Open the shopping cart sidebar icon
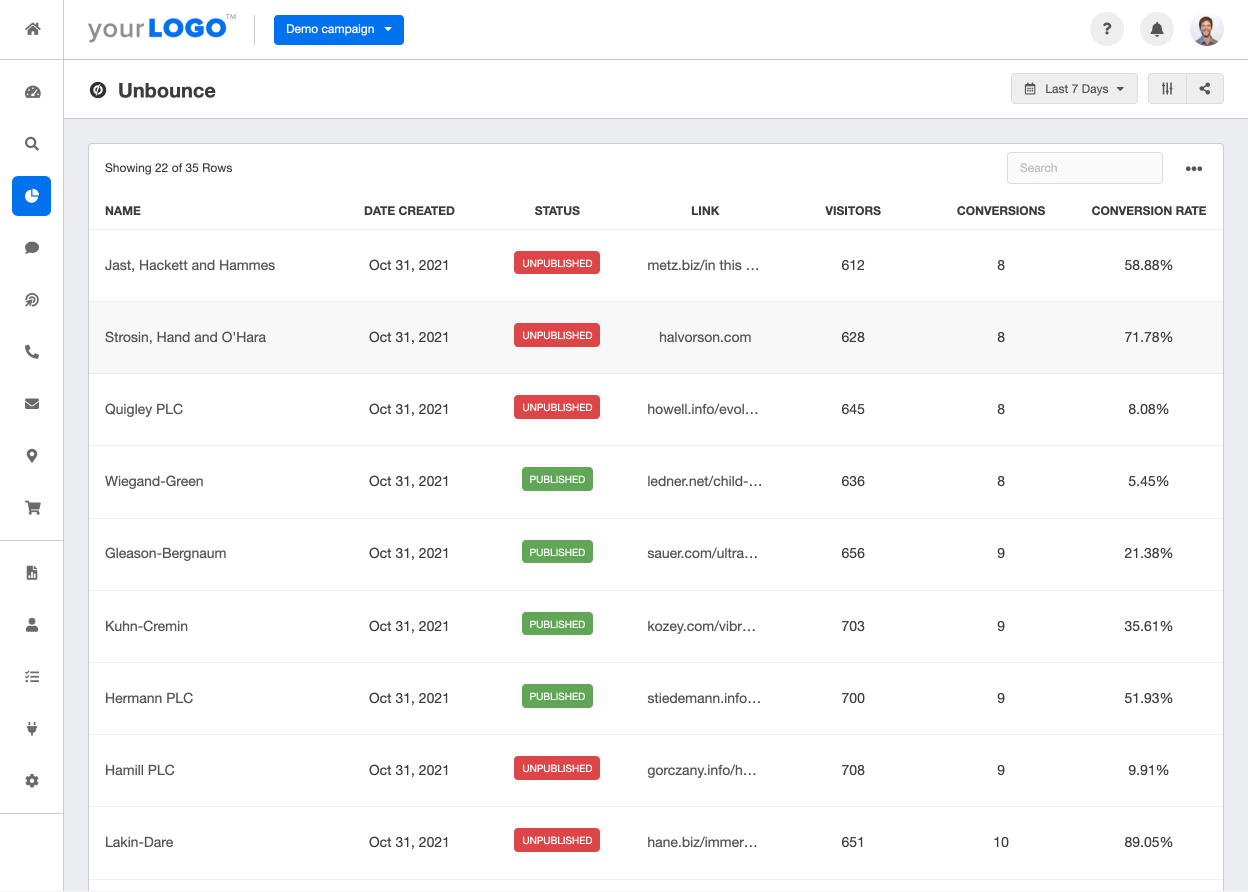 tap(32, 508)
